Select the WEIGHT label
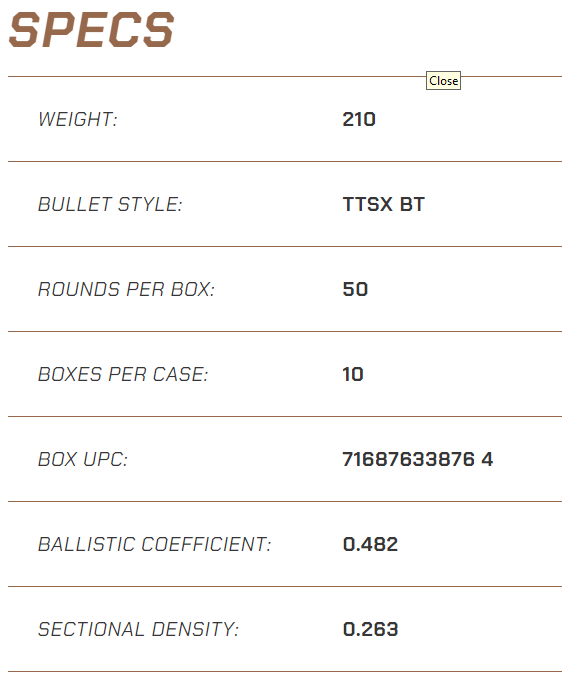Viewport: 562px width, 683px height. [x=78, y=119]
